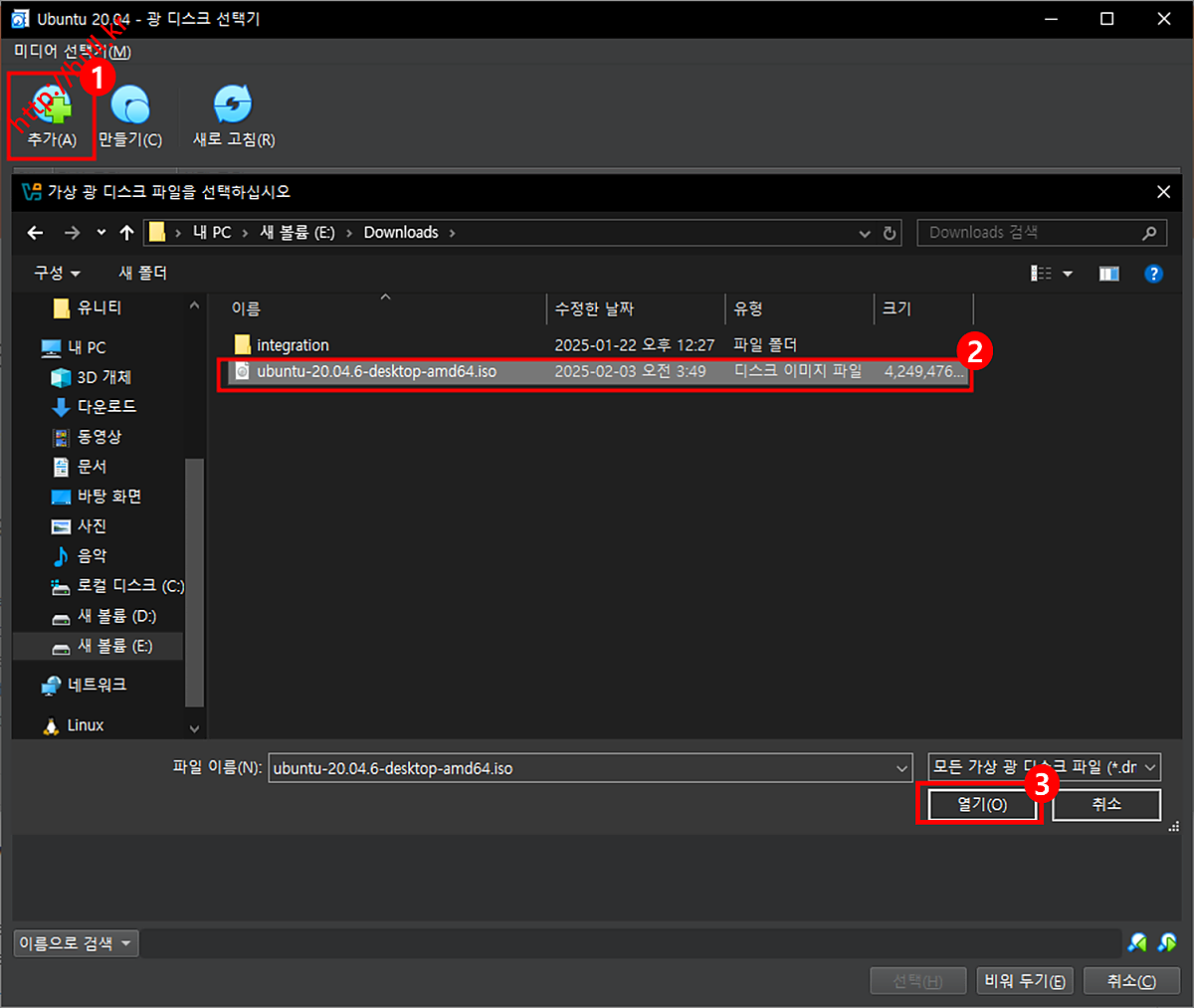
Task: Click the search magnifier icon
Action: tap(1149, 233)
